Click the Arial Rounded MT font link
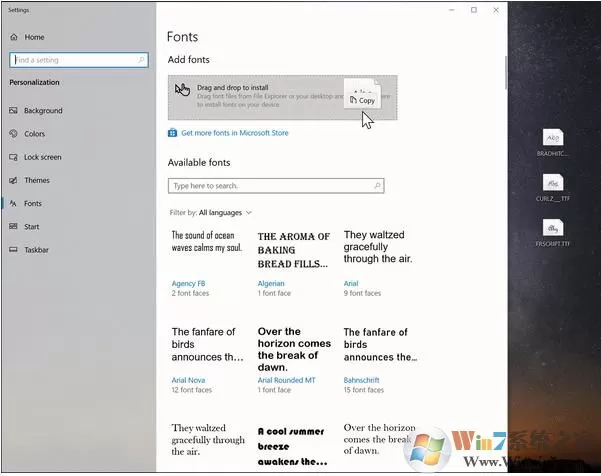This screenshot has width=601, height=476. pos(286,380)
